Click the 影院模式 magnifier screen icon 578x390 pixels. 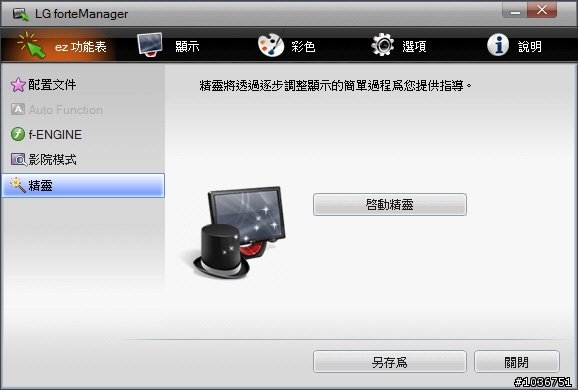click(18, 160)
